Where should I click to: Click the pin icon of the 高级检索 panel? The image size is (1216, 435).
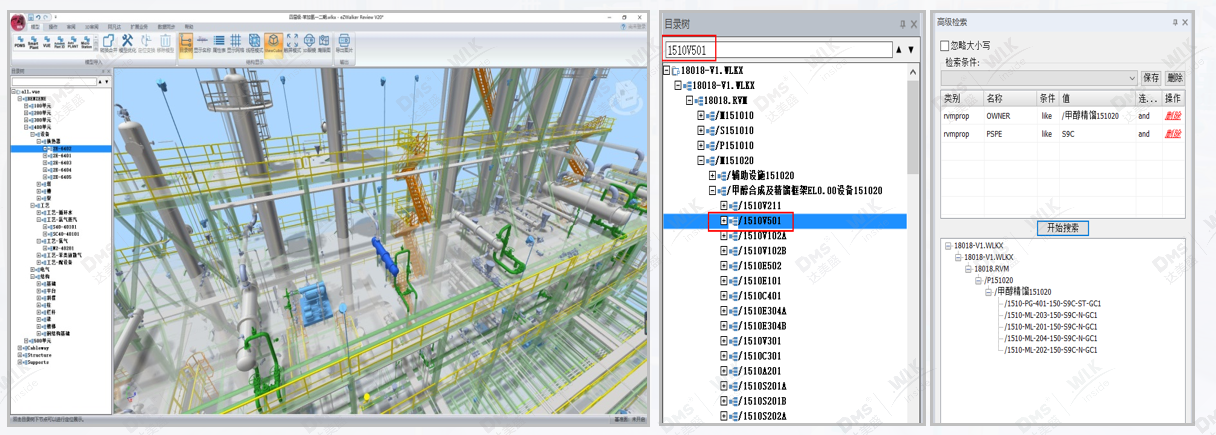[x=1174, y=22]
